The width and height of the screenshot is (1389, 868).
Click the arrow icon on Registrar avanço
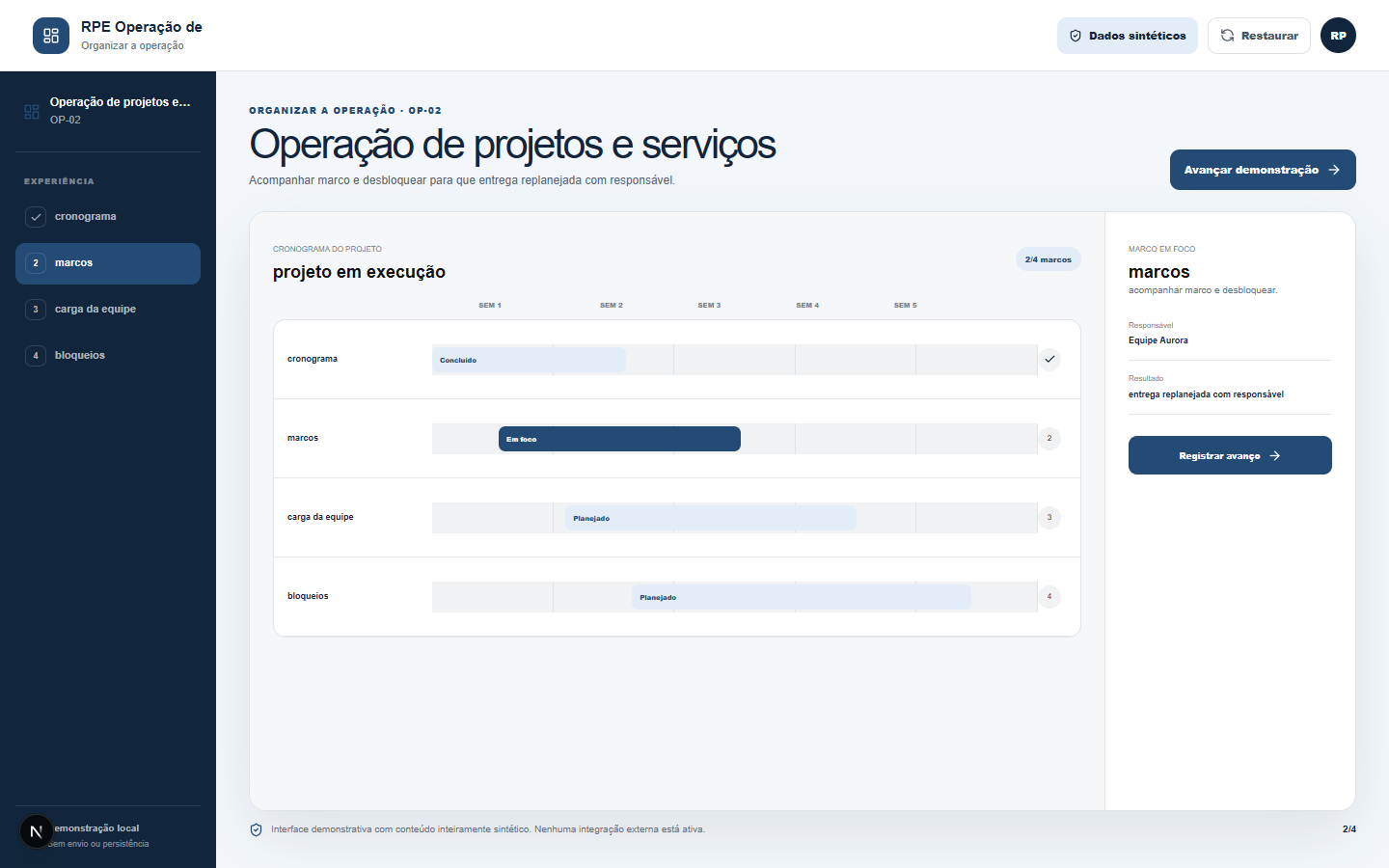point(1274,456)
